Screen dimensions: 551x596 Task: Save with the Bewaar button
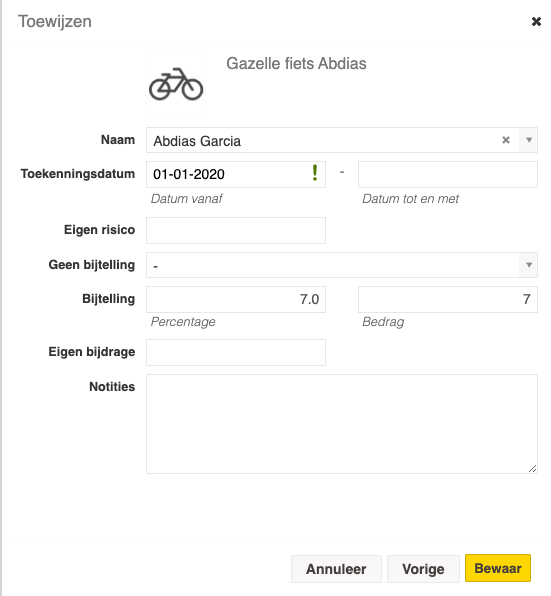coord(498,568)
